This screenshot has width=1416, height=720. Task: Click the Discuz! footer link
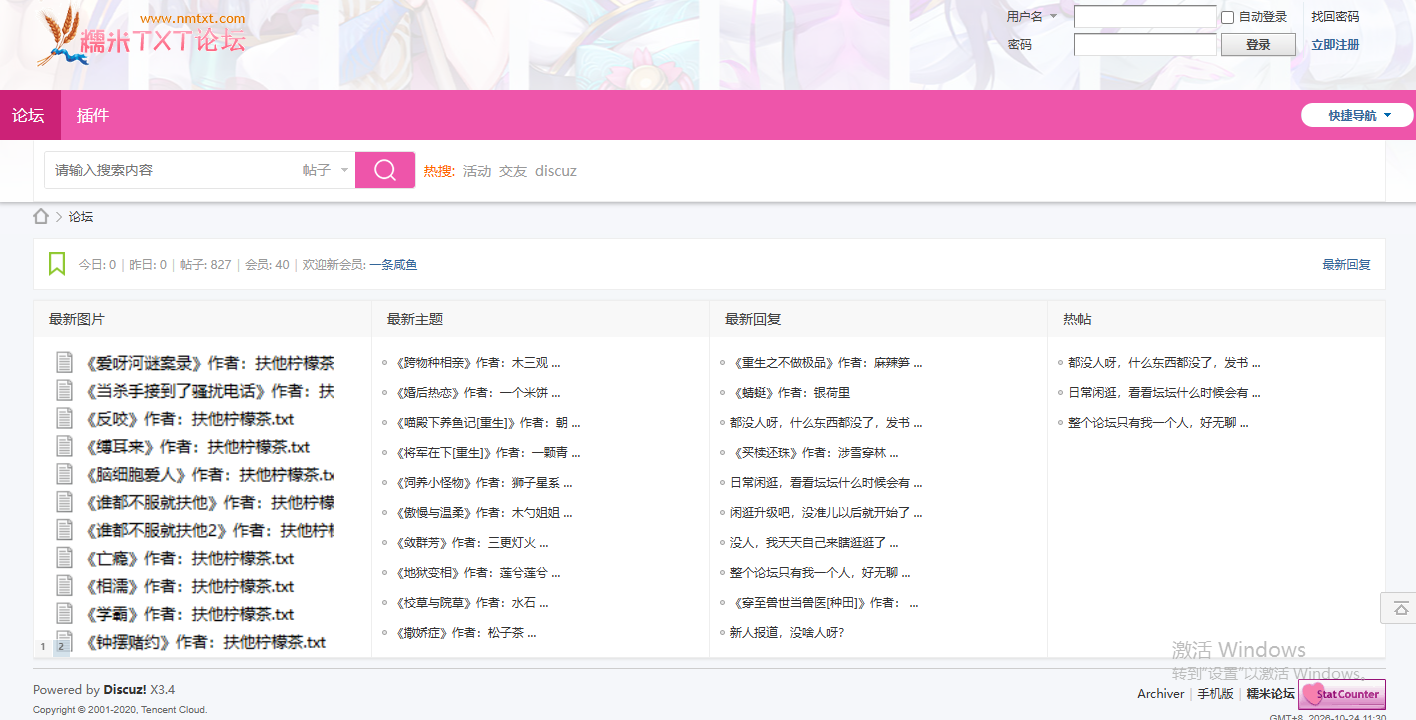pyautogui.click(x=125, y=690)
